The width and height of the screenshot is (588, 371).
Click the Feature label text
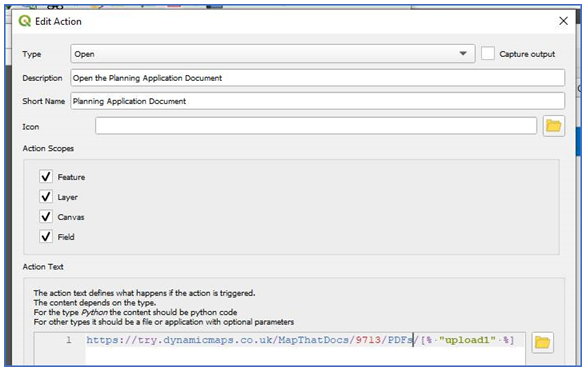click(x=71, y=177)
